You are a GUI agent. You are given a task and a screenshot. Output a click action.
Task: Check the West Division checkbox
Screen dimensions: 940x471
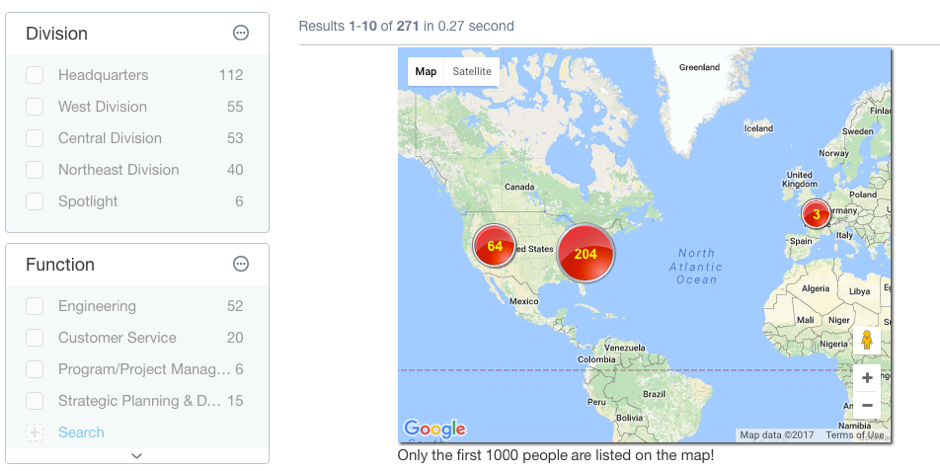34,107
